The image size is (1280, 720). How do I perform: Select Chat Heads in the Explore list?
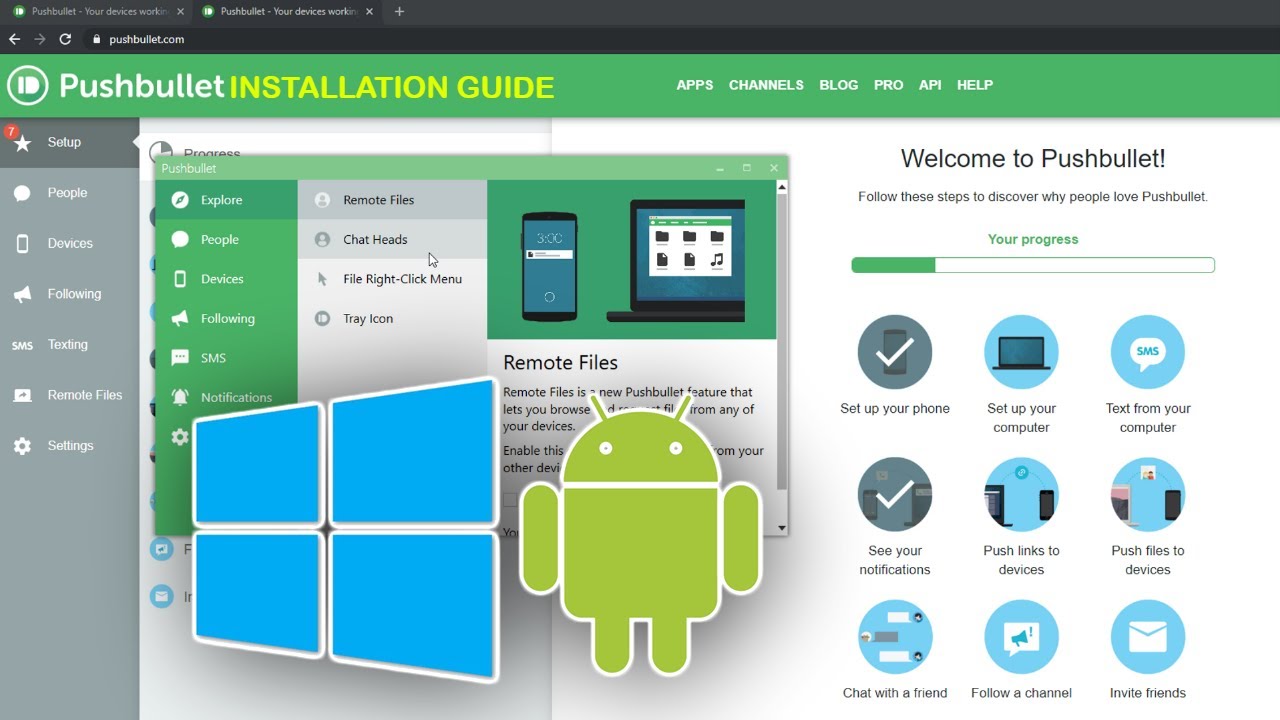coord(392,239)
